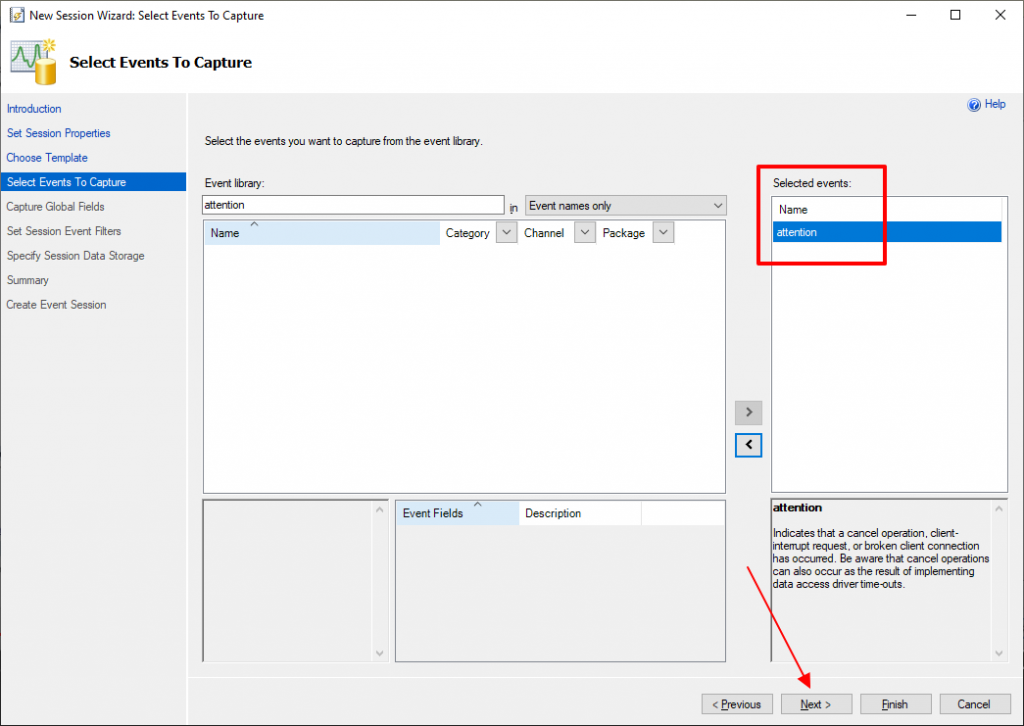Cancel the New Session Wizard
This screenshot has width=1024, height=726.
point(974,704)
